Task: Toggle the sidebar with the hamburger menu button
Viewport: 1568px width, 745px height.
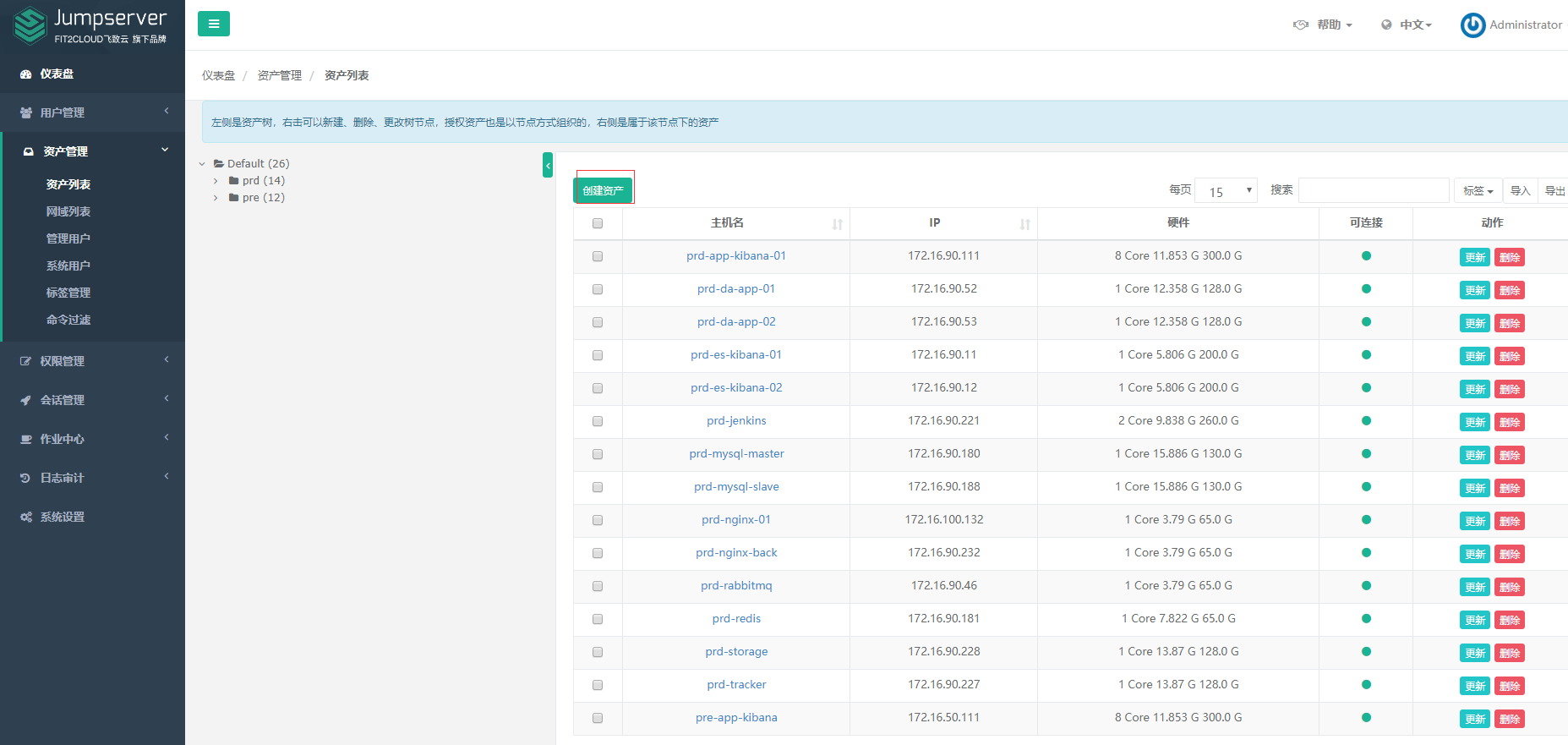Action: point(214,24)
